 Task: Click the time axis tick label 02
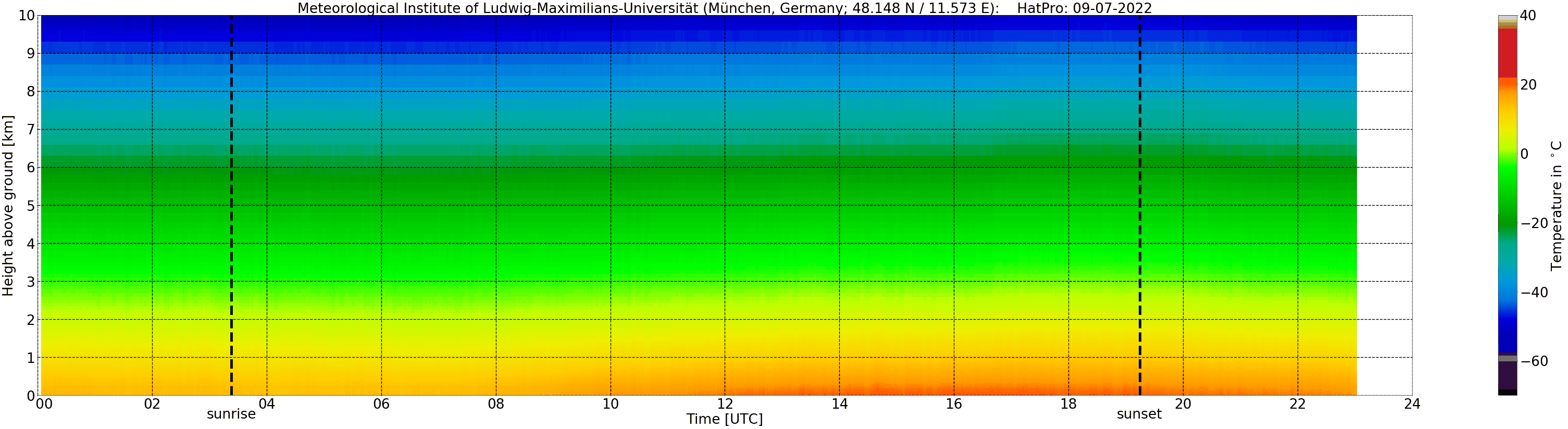point(152,404)
